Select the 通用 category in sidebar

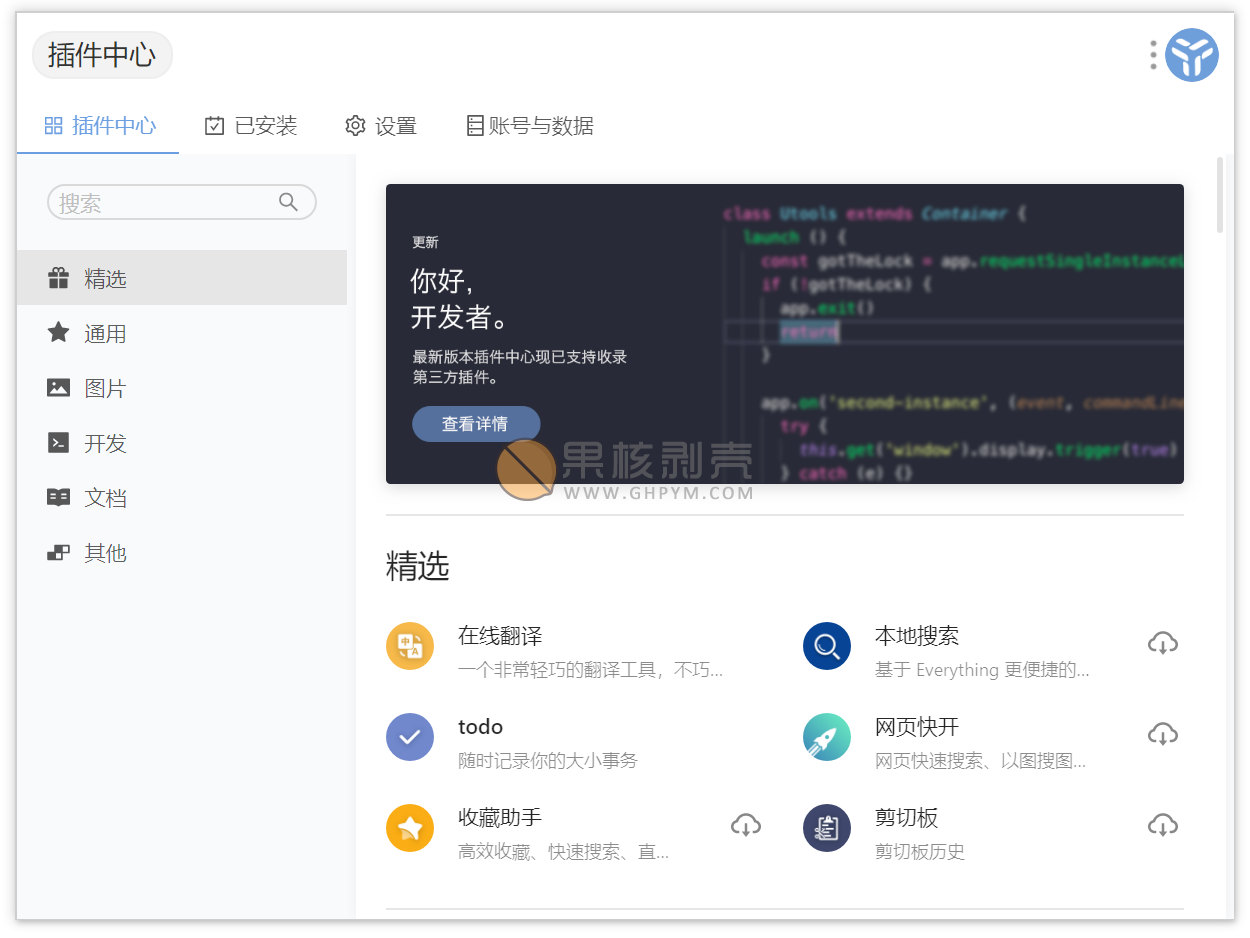pos(105,333)
